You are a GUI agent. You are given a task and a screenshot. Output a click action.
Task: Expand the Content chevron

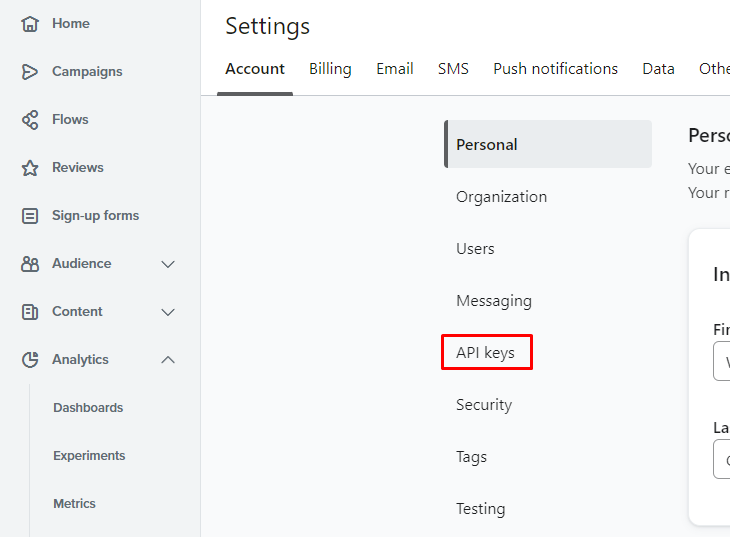coord(168,312)
